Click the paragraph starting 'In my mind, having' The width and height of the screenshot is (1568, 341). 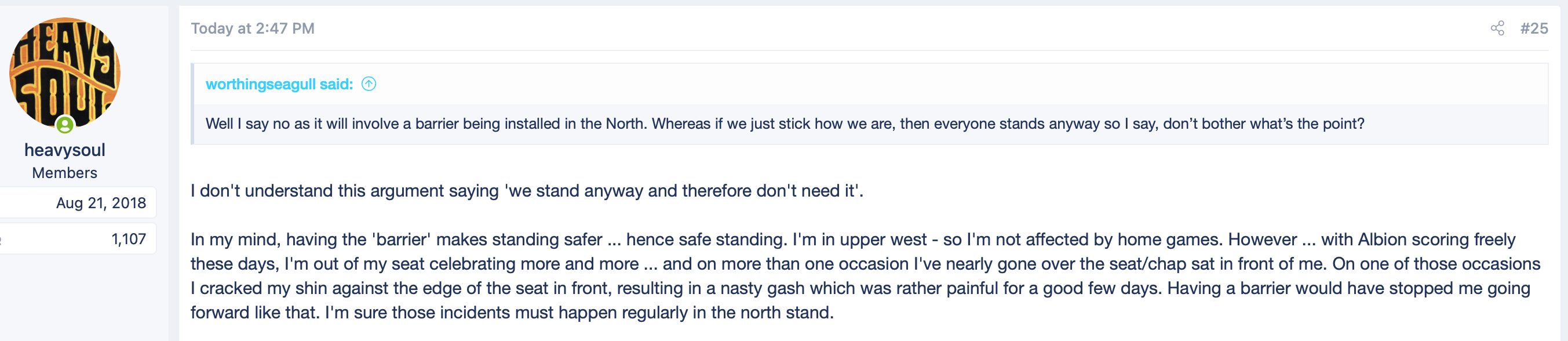click(x=866, y=276)
